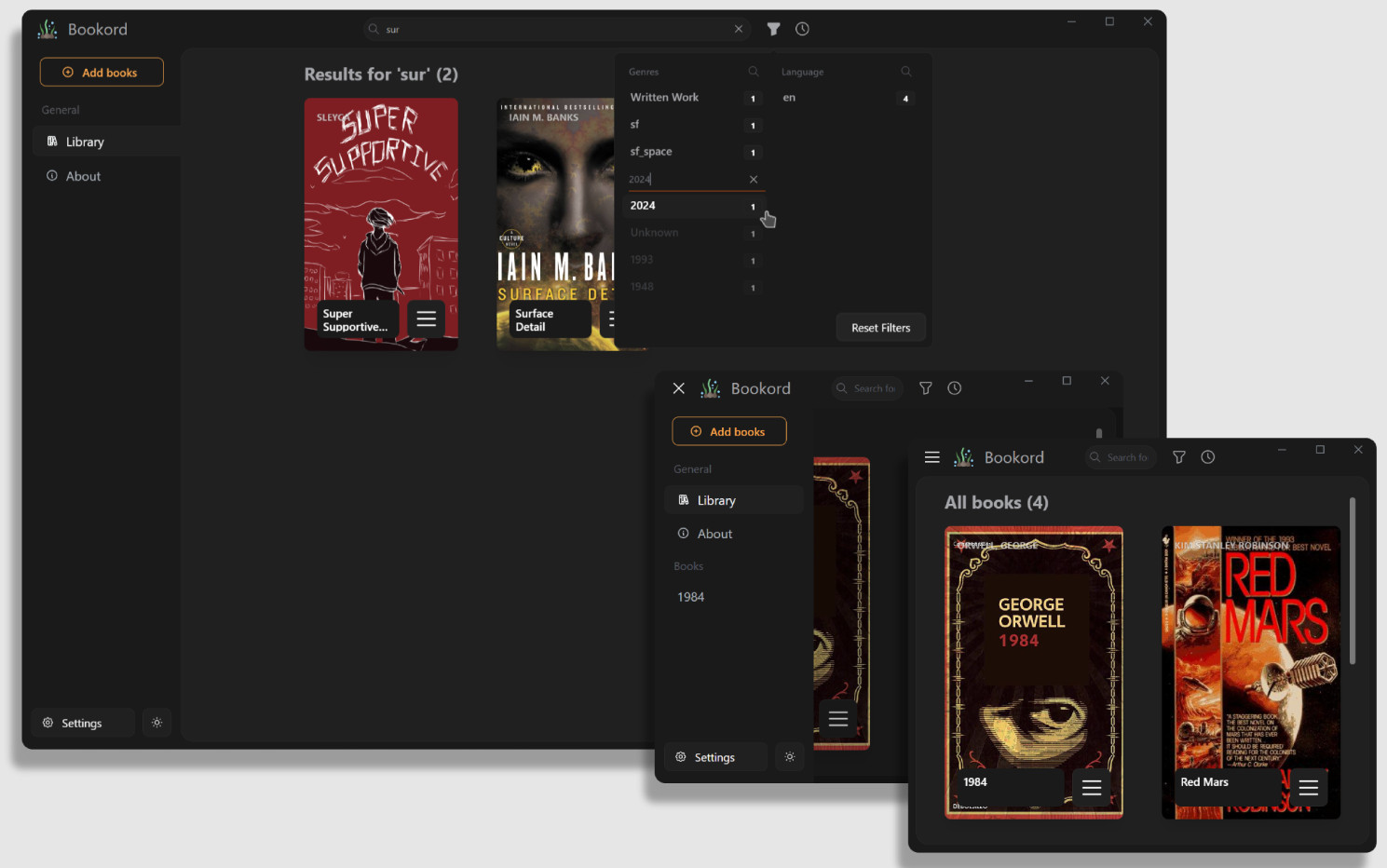Image resolution: width=1387 pixels, height=868 pixels.
Task: Select the en language filter
Action: [846, 98]
